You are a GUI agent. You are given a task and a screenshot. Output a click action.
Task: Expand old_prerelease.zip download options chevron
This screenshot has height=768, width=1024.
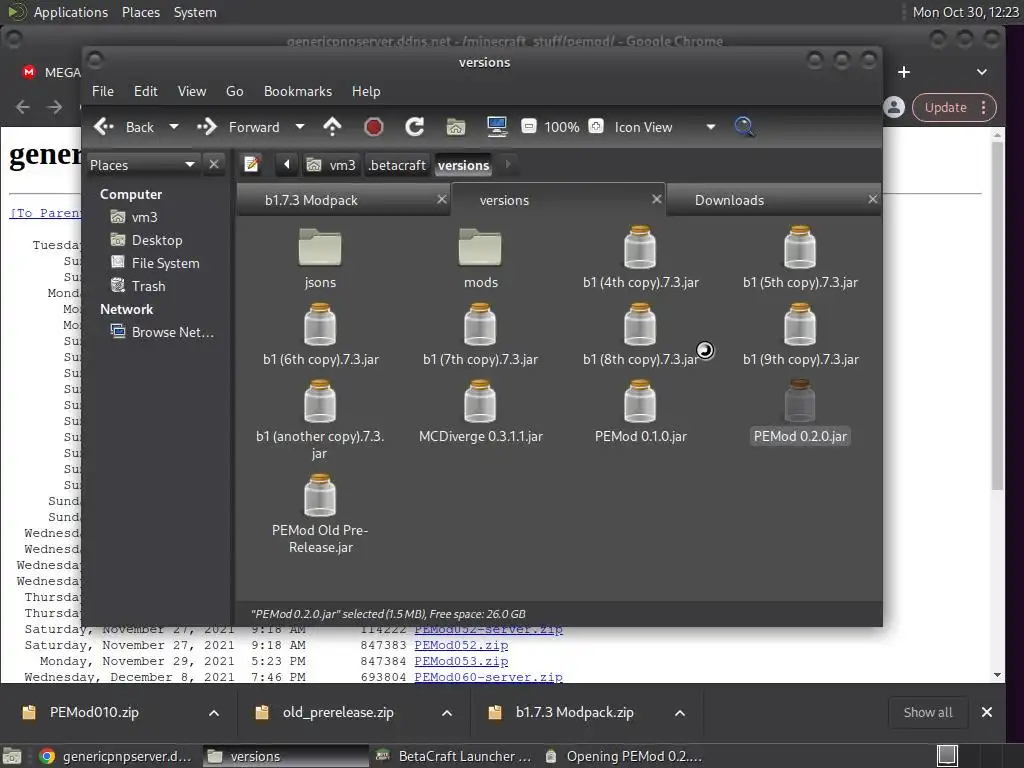tap(447, 712)
